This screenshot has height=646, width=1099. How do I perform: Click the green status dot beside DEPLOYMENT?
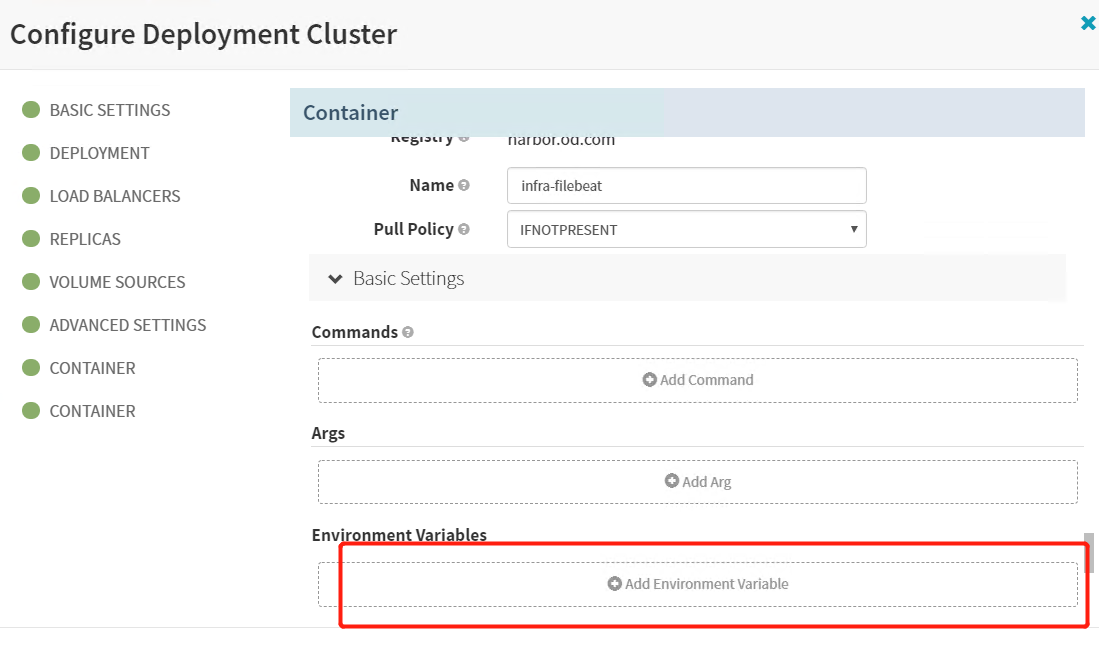tap(31, 153)
